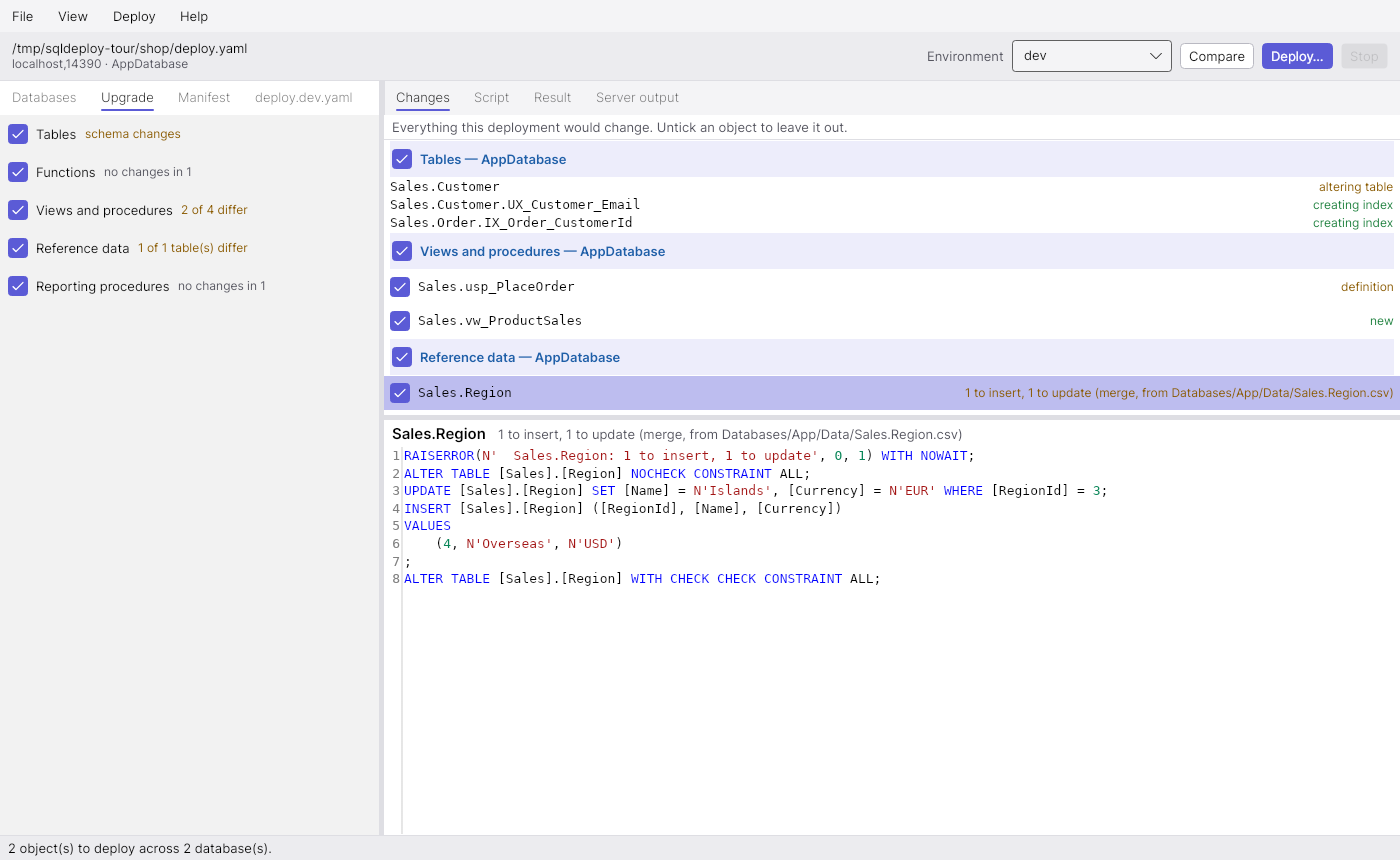1400x860 pixels.
Task: Open the File menu
Action: pyautogui.click(x=22, y=16)
